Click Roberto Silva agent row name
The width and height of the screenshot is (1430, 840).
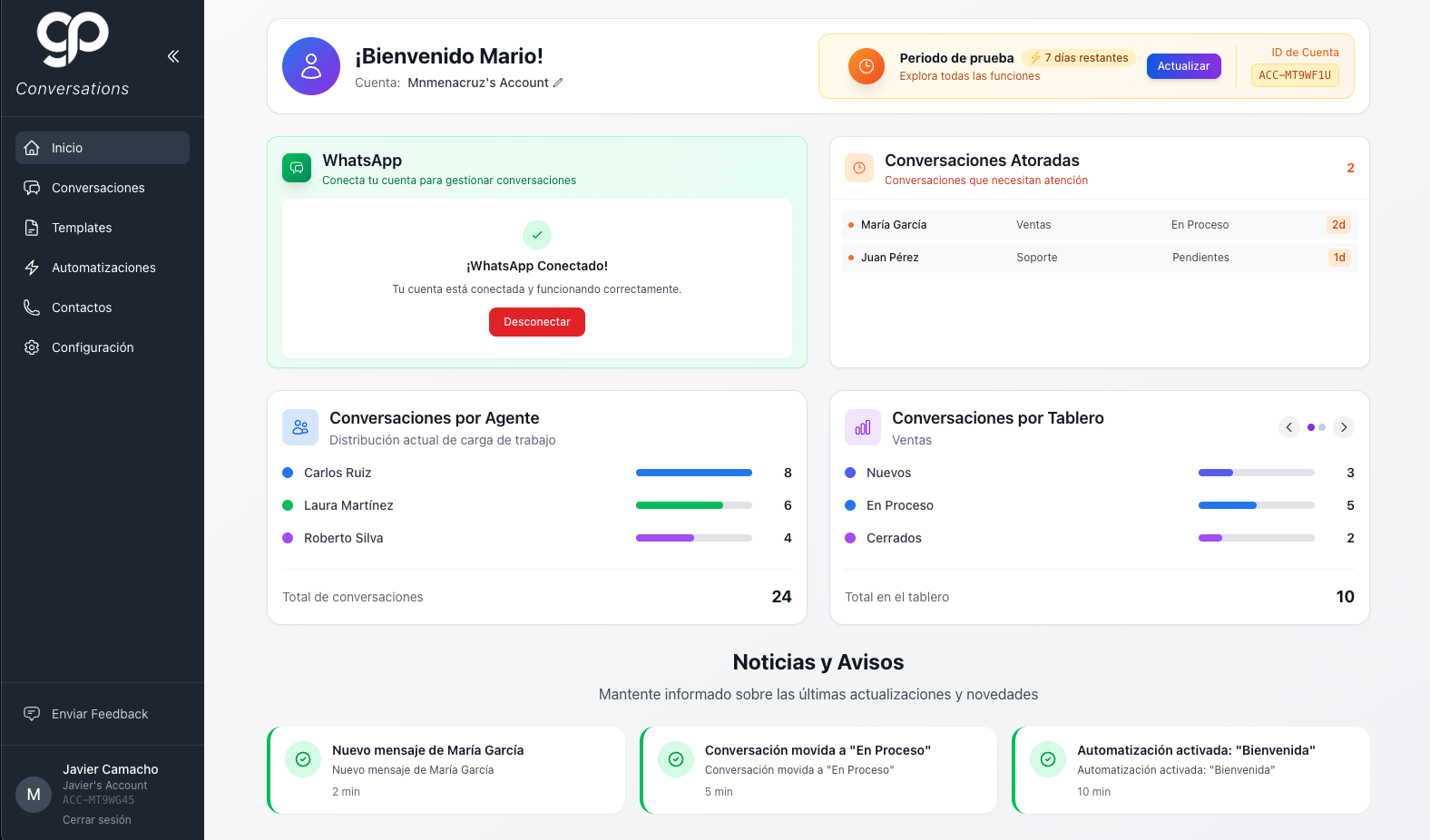(x=344, y=538)
